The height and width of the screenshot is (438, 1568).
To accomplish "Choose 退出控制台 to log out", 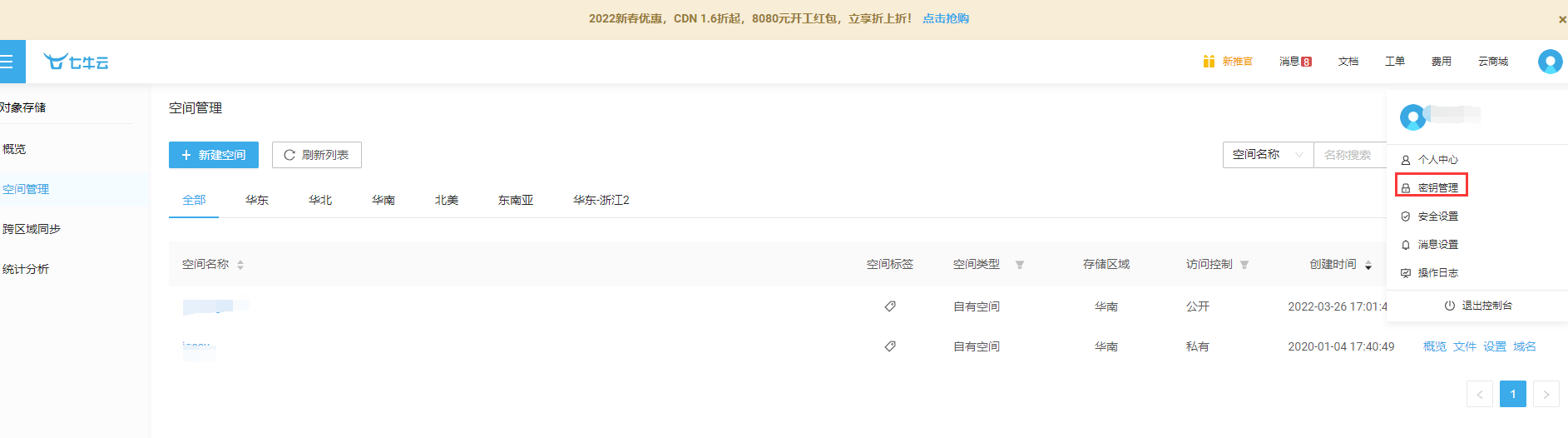I will click(x=1478, y=306).
